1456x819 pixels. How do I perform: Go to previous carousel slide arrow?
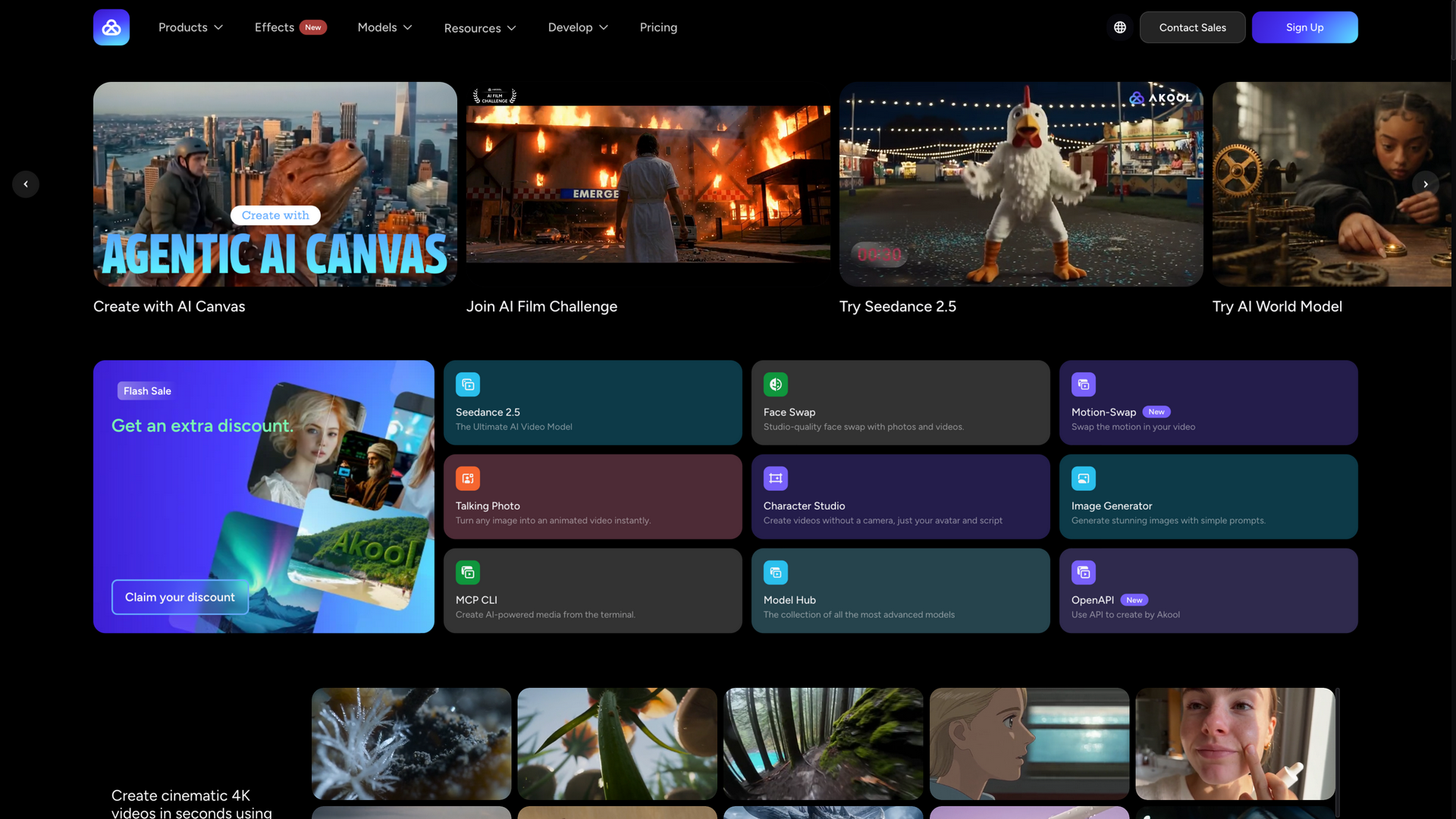pos(26,184)
